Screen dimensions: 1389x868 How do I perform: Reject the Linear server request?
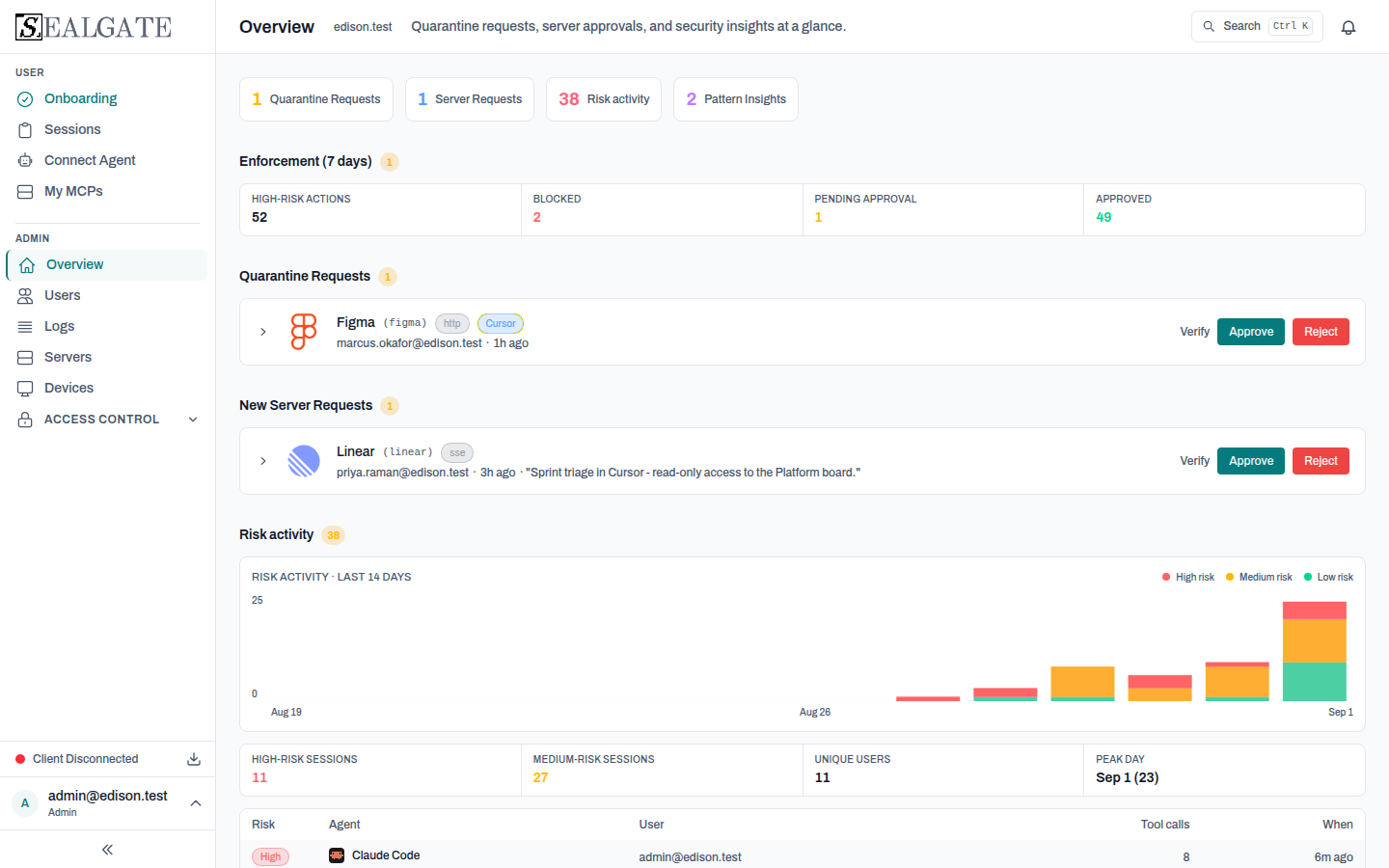1321,461
